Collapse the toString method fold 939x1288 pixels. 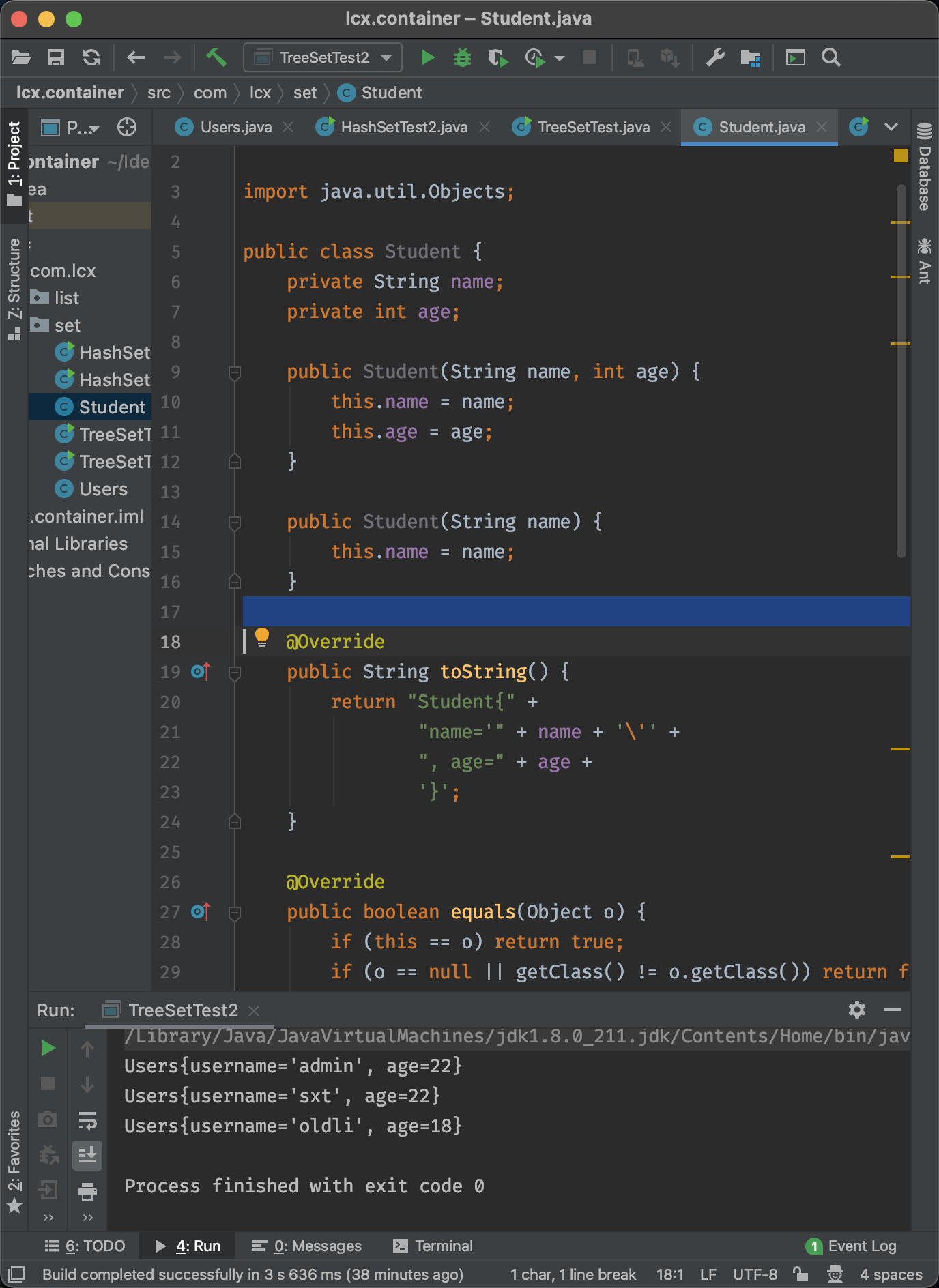(x=234, y=673)
